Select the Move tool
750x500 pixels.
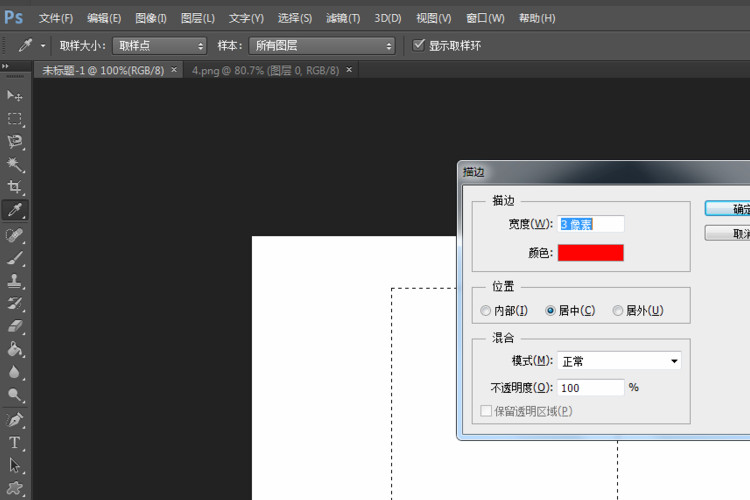pos(15,96)
